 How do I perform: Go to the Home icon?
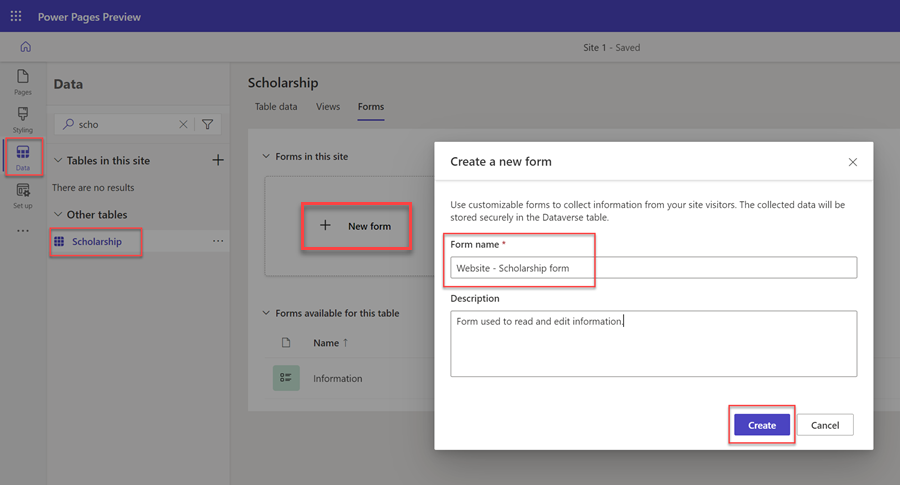25,47
